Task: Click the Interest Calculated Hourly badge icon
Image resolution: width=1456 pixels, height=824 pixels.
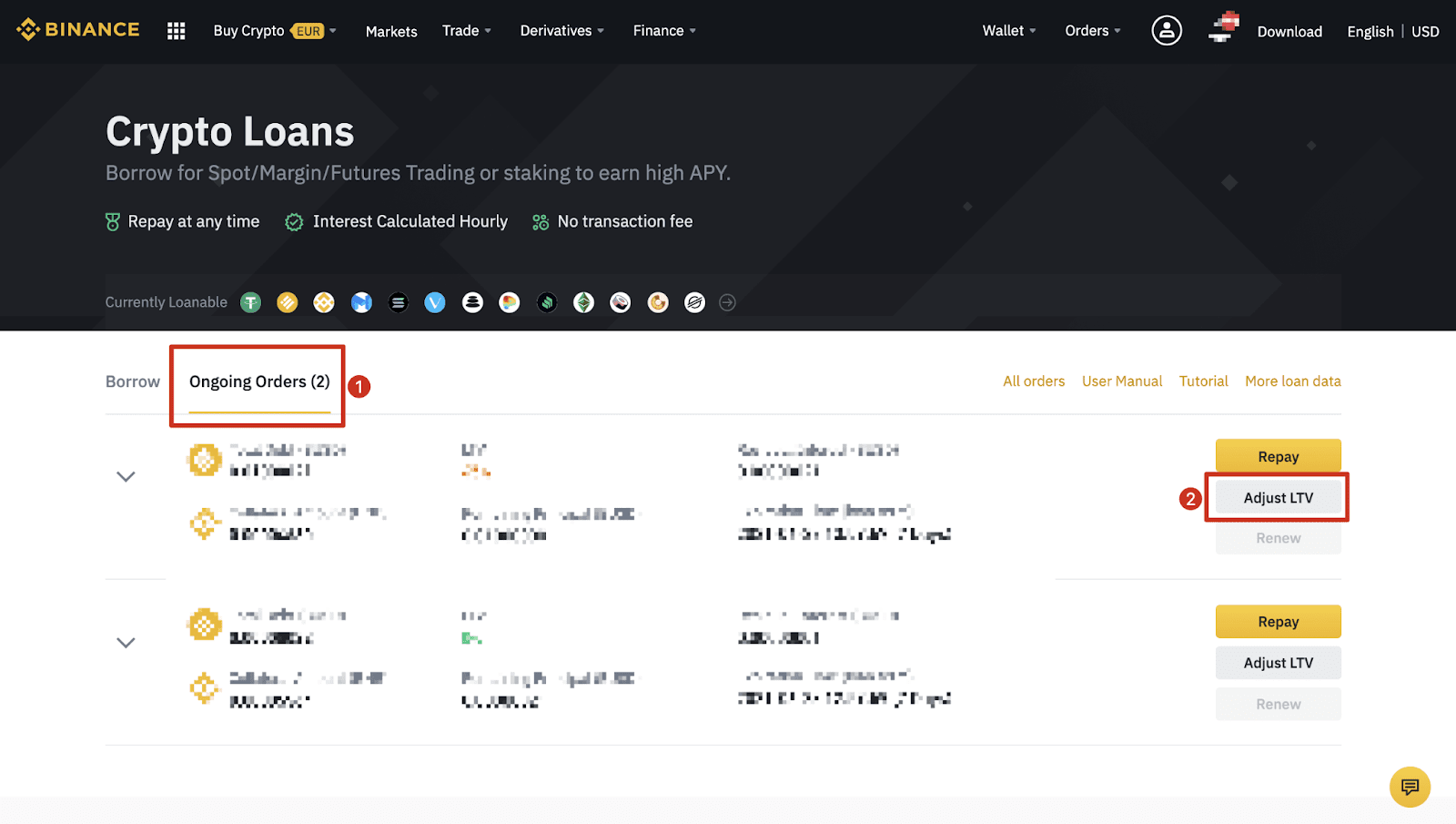Action: coord(294,222)
